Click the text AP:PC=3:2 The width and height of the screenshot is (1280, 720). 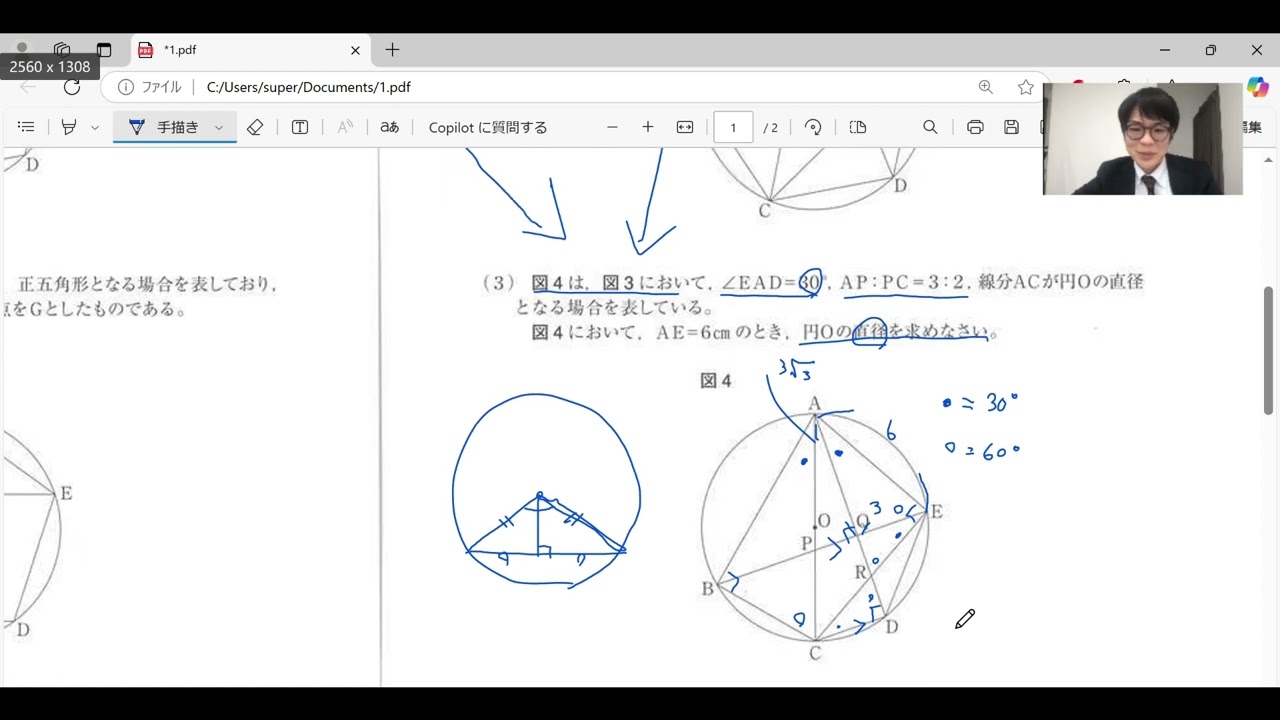click(x=904, y=283)
